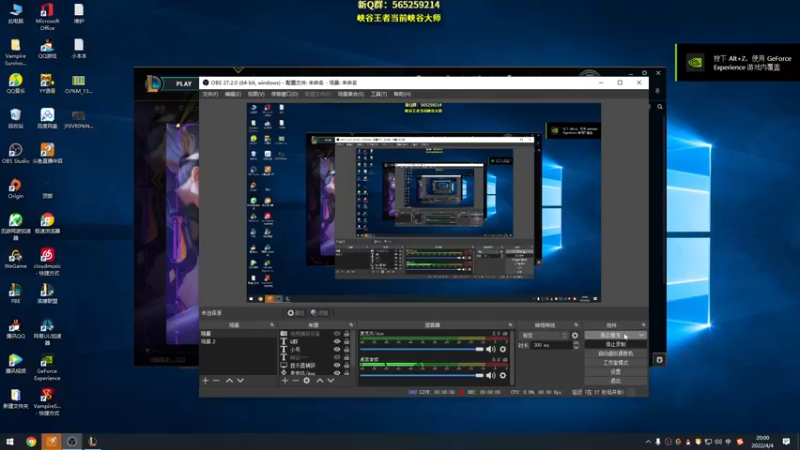Open the 场景集合(S) menu
The width and height of the screenshot is (800, 450).
click(x=351, y=94)
